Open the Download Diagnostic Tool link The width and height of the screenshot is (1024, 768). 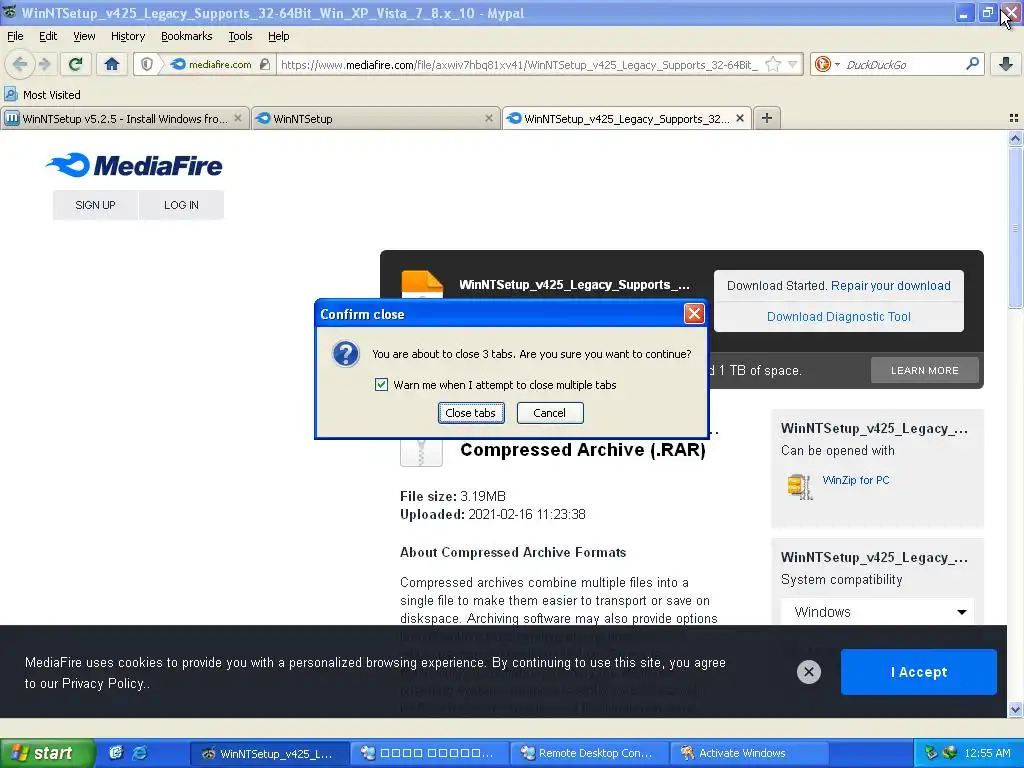(839, 317)
